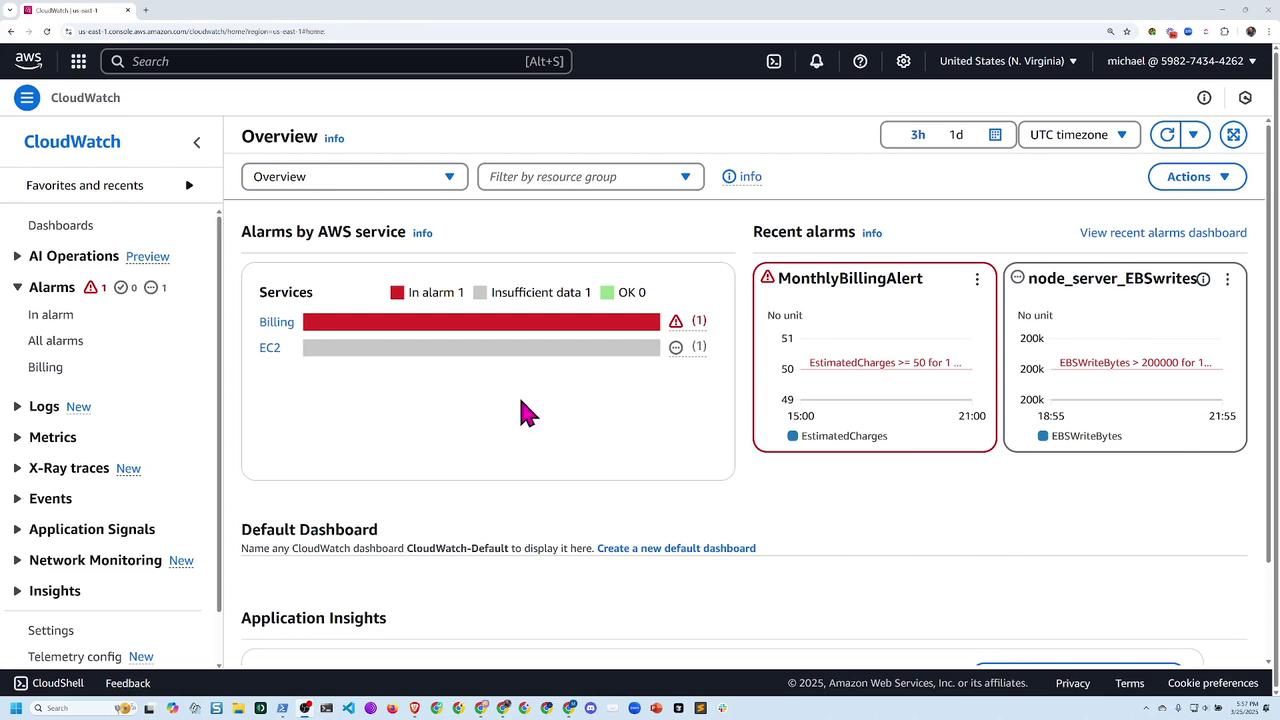Viewport: 1280px width, 720px height.
Task: Open the Actions dropdown button
Action: tap(1197, 177)
